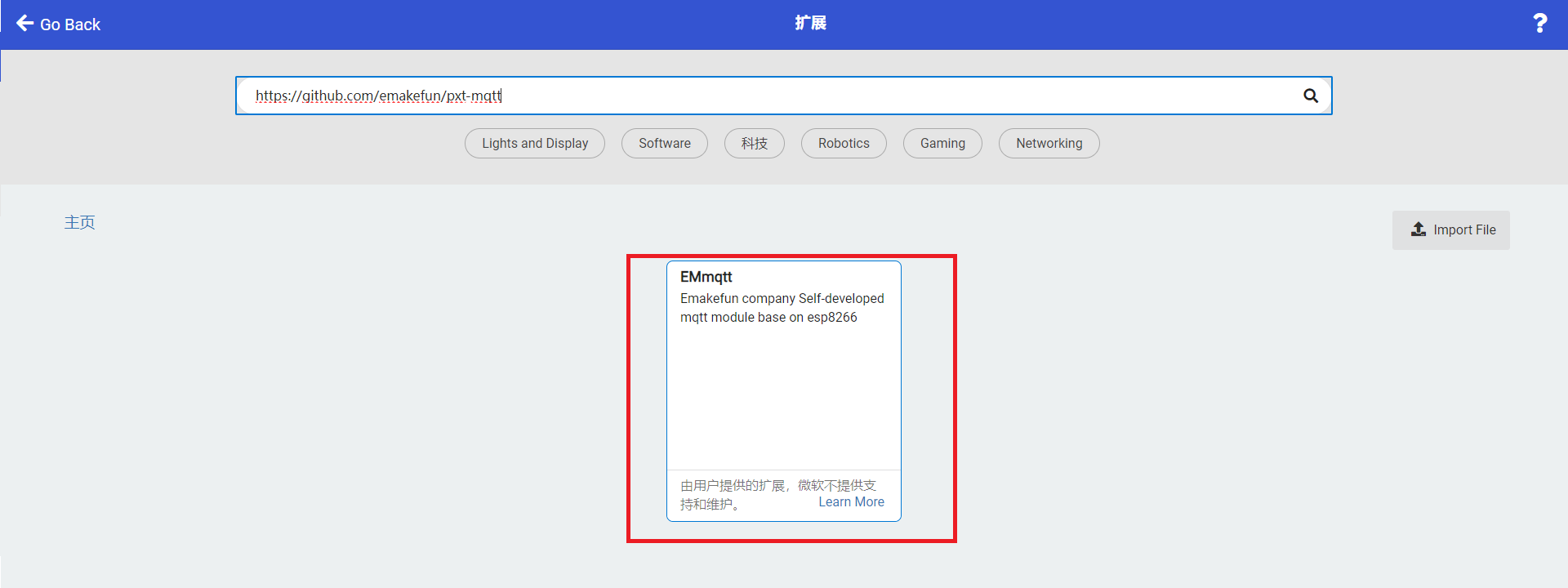This screenshot has height=588, width=1568.
Task: Filter extensions by Networking tag
Action: pos(1049,143)
